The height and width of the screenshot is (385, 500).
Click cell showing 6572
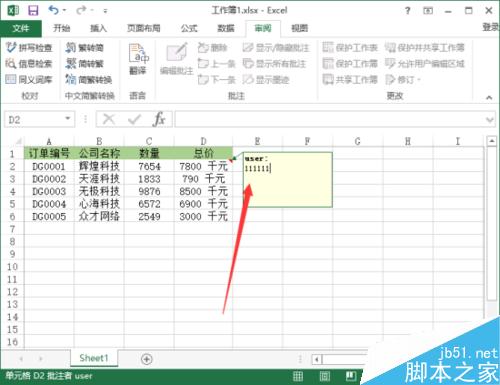pos(149,204)
